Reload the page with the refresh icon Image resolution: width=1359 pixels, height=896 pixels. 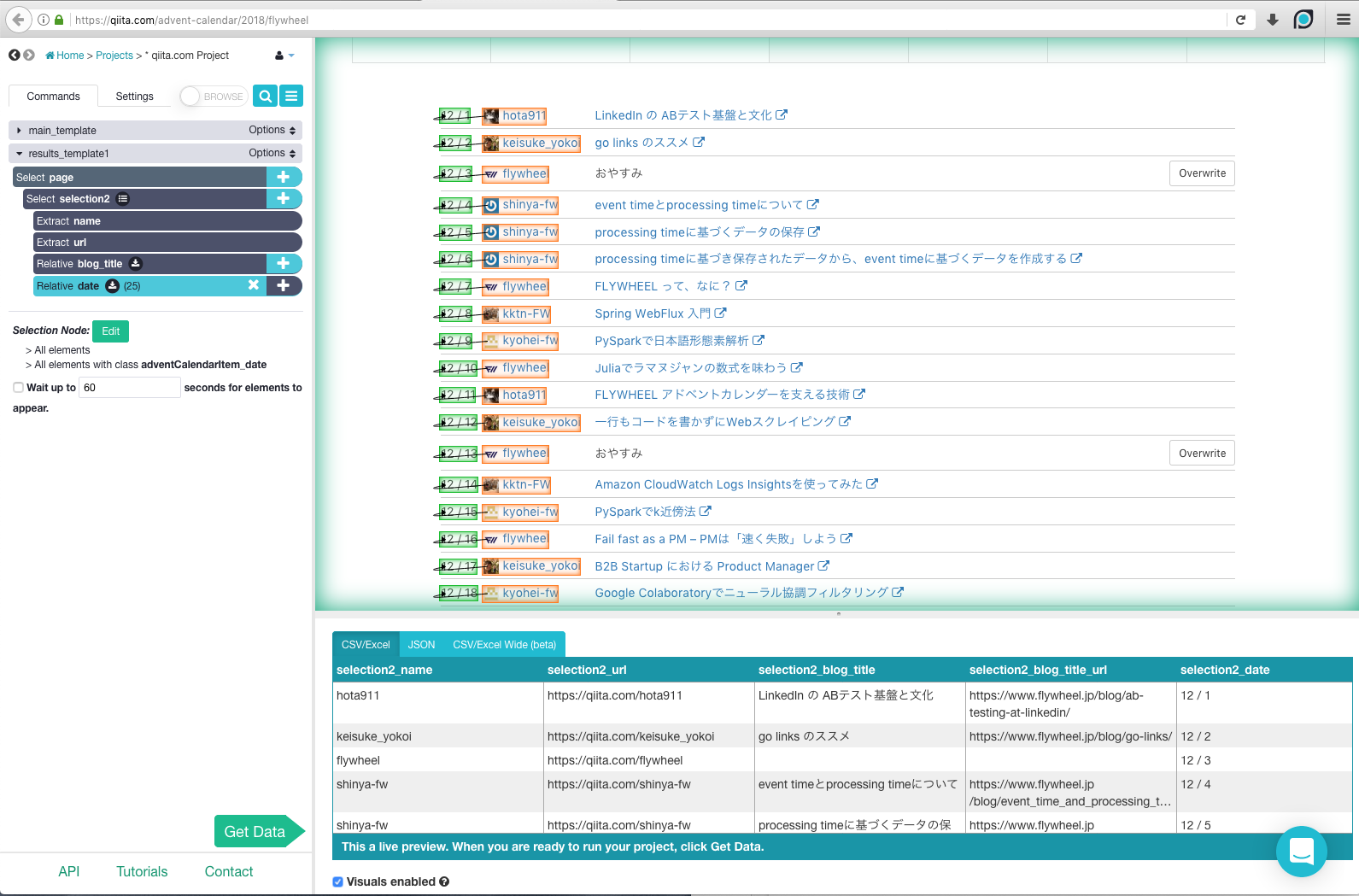pyautogui.click(x=1240, y=20)
